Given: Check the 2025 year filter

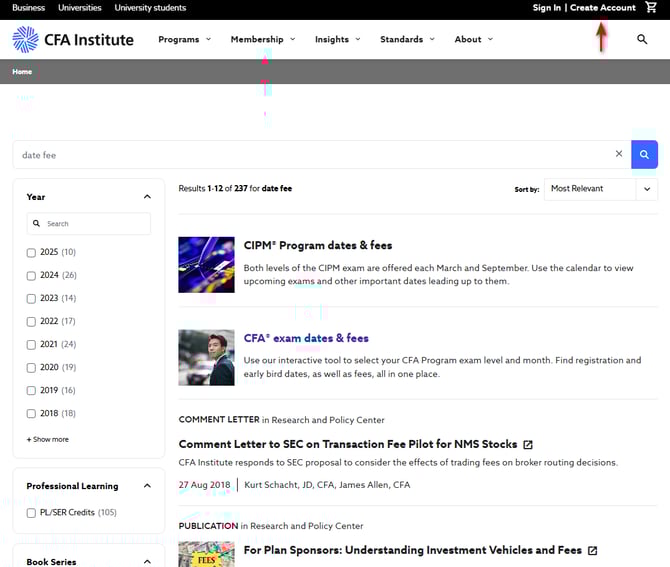Looking at the screenshot, I should [x=31, y=253].
